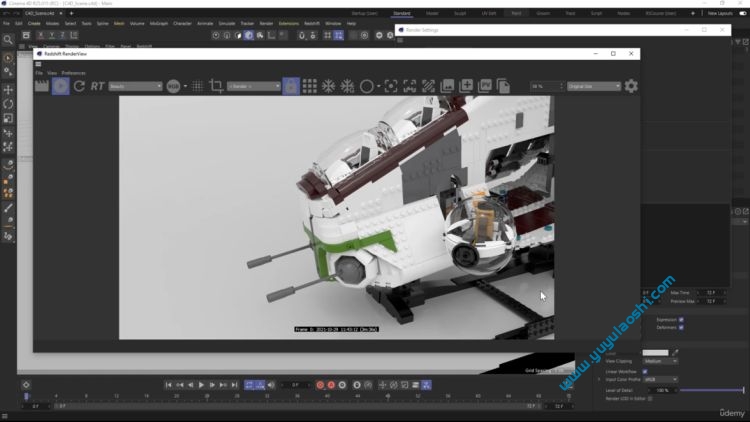Click the bucket grid icon

tap(309, 86)
